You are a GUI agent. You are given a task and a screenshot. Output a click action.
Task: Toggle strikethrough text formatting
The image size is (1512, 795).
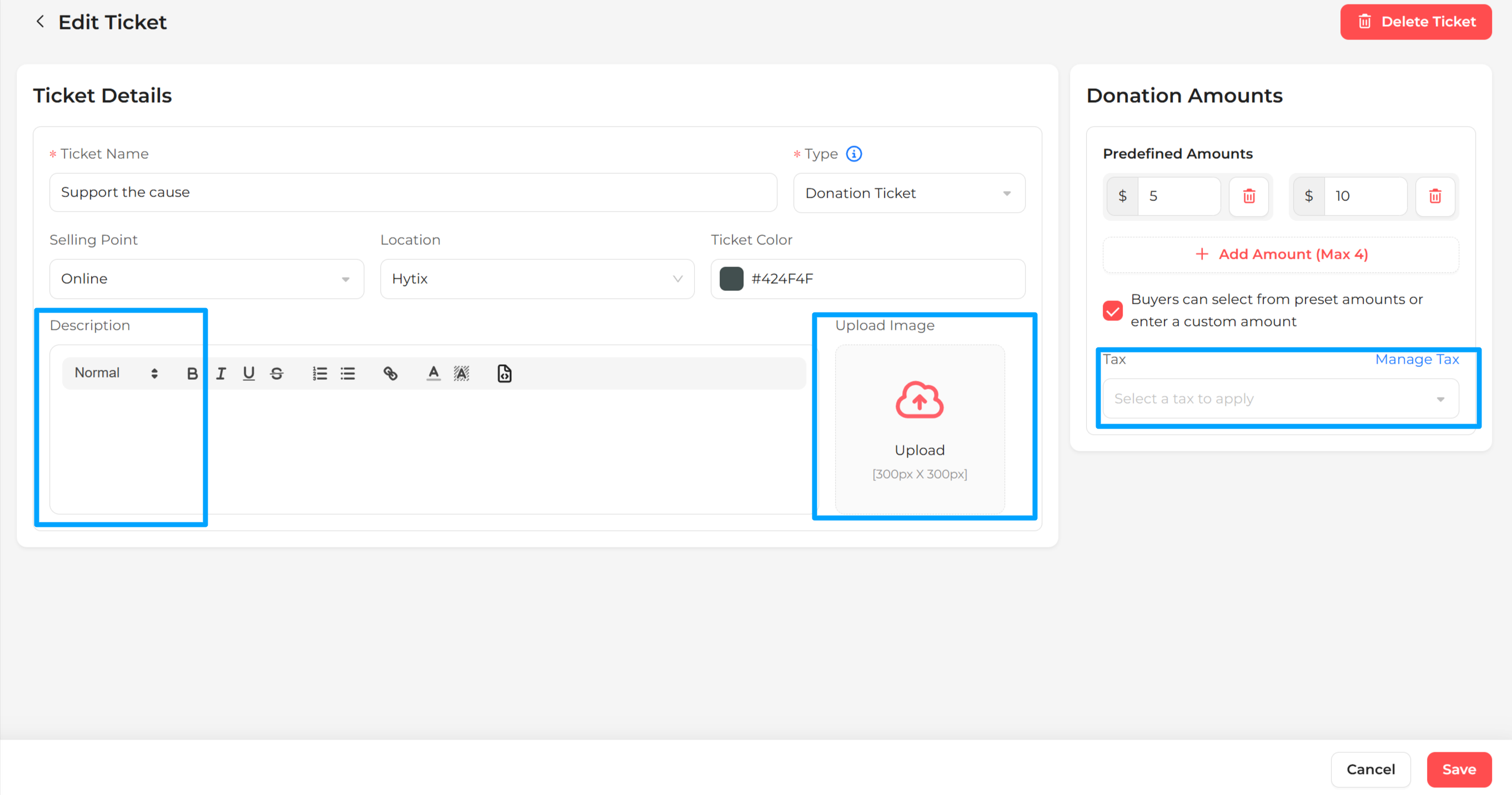click(277, 374)
